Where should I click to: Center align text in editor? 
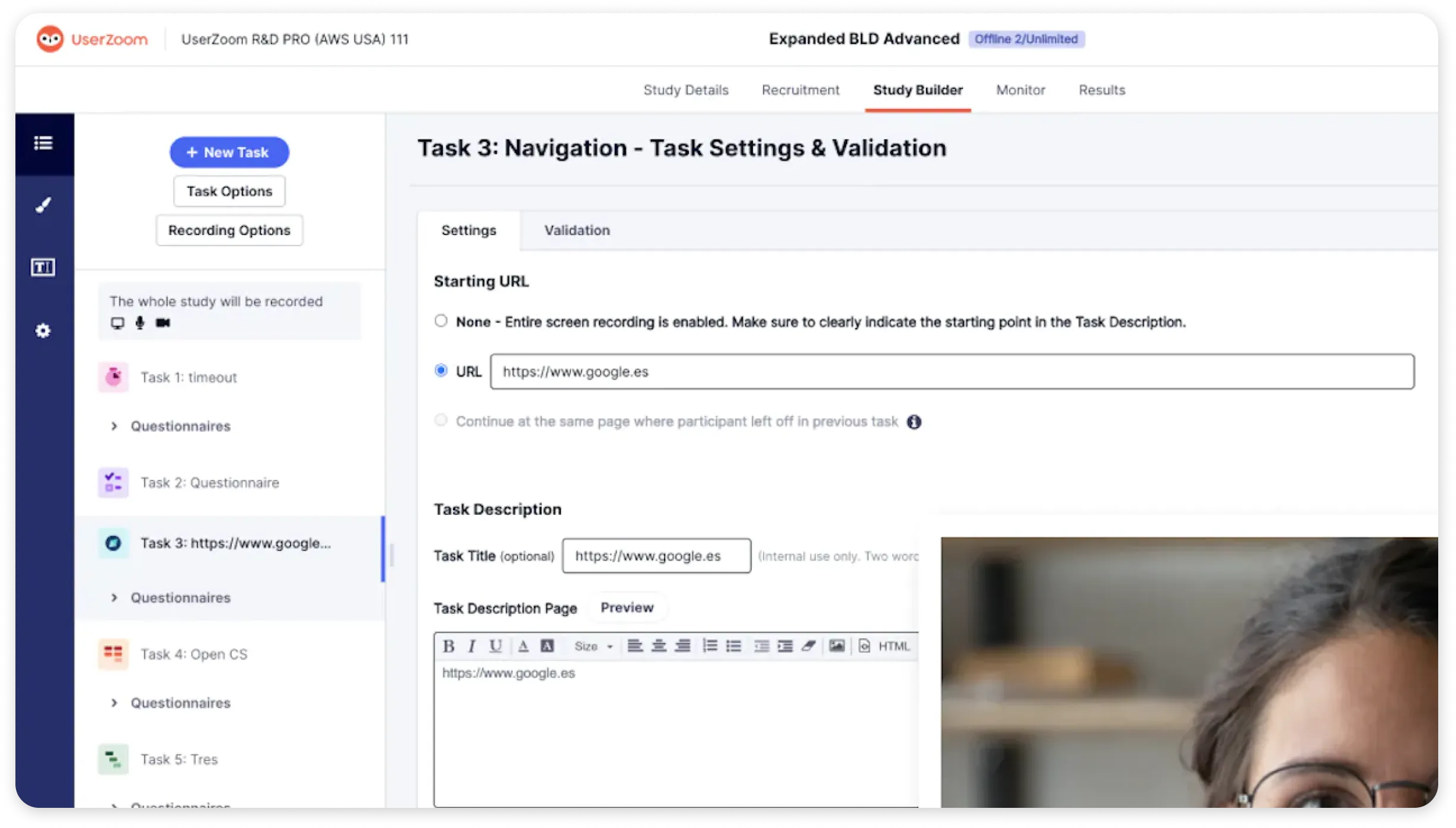pos(659,646)
